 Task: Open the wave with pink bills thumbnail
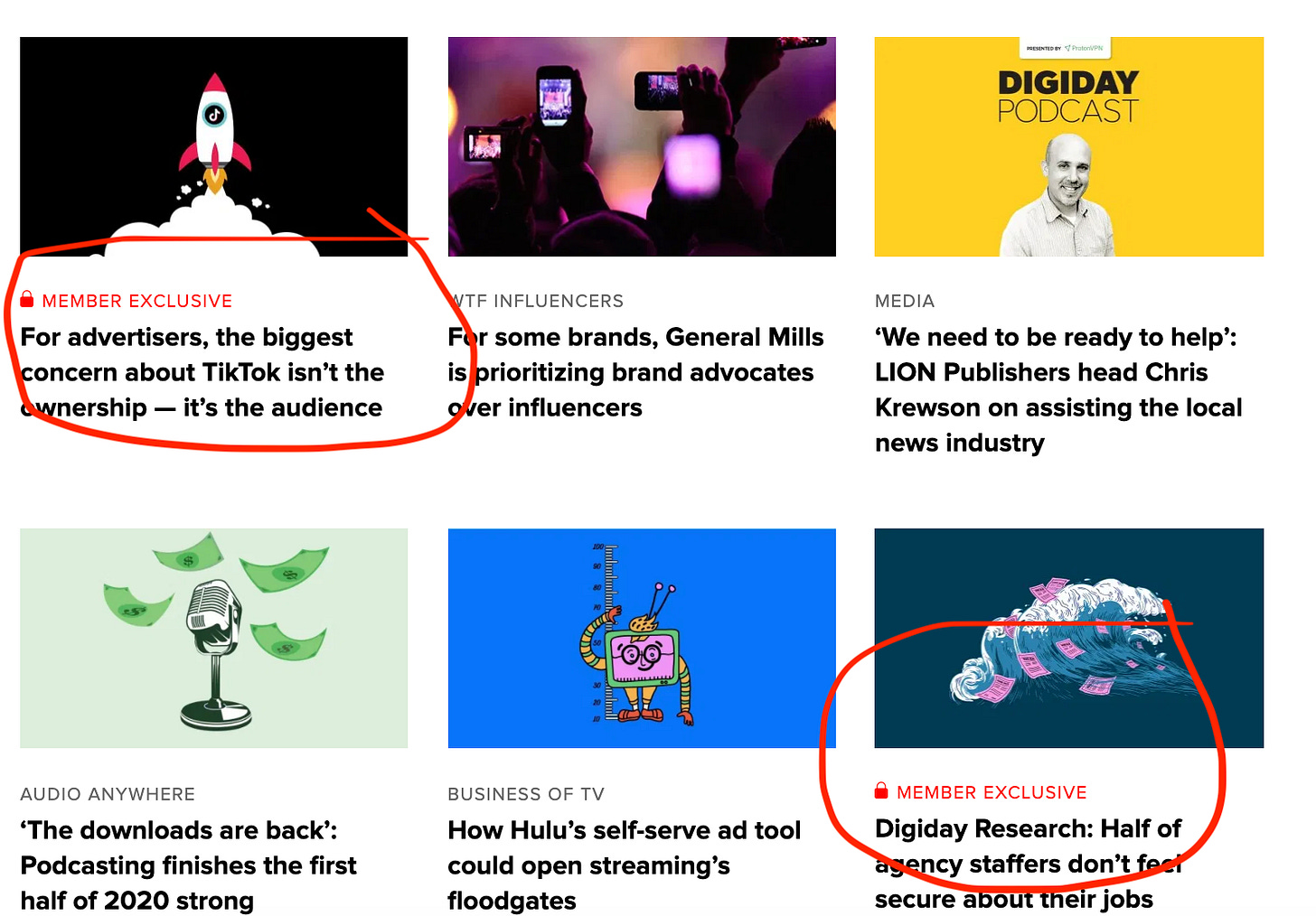click(1069, 638)
